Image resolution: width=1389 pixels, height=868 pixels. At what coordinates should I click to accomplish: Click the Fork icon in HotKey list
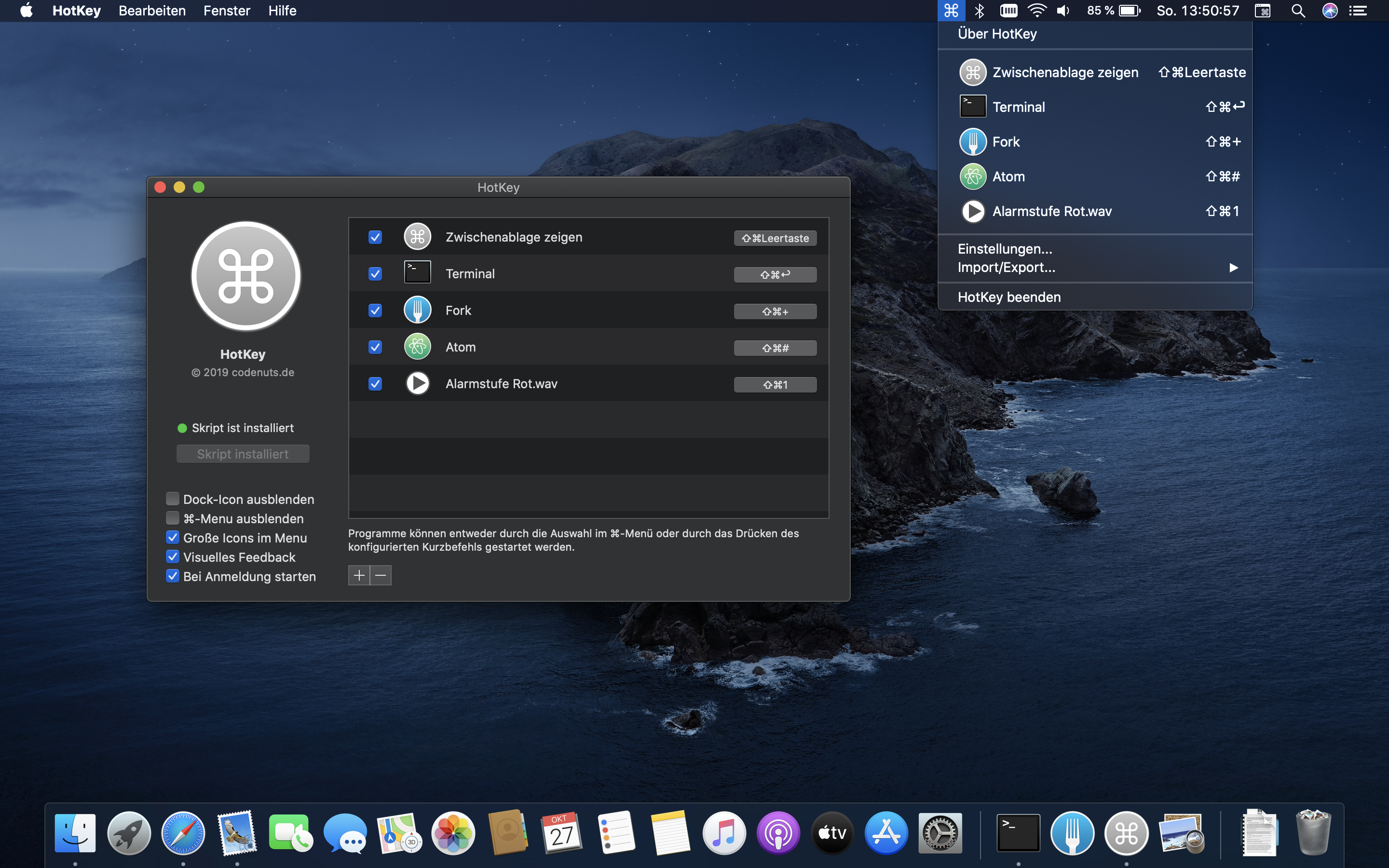click(417, 311)
